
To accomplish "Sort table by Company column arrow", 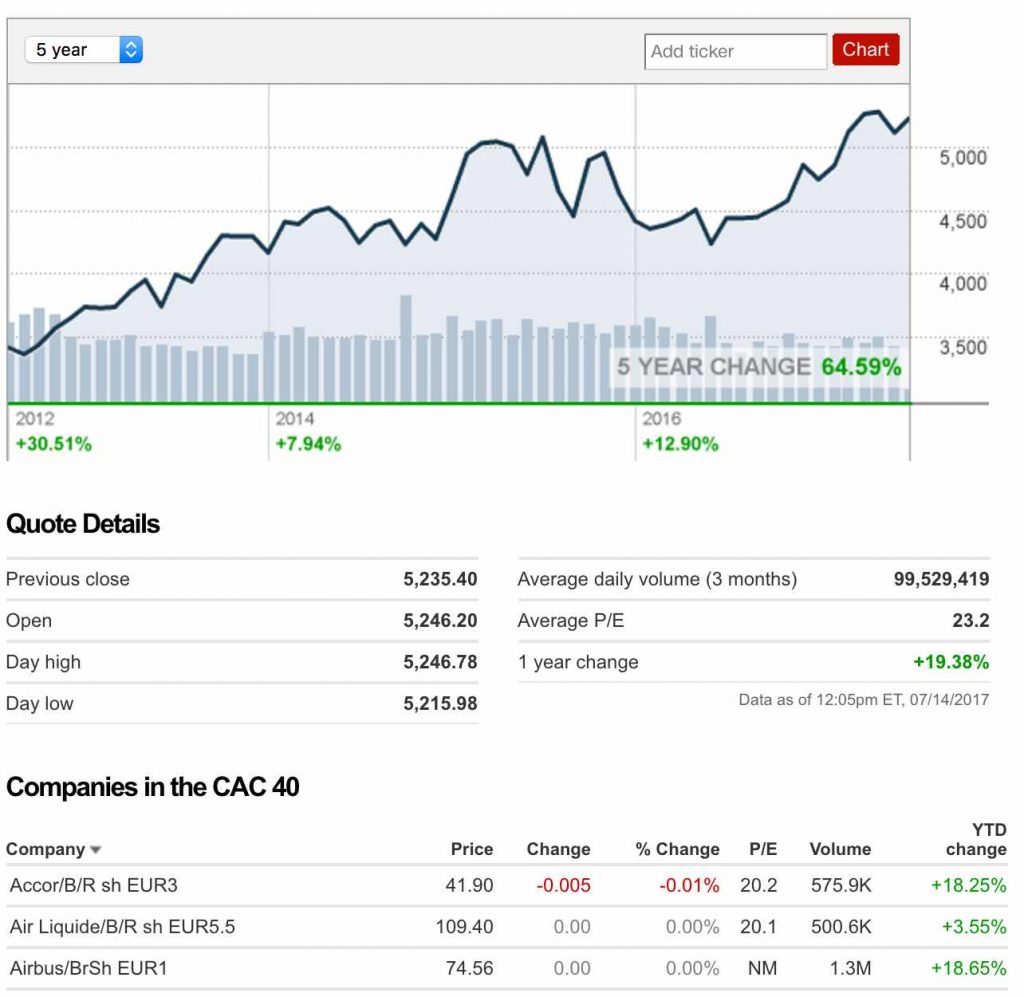I will [96, 850].
